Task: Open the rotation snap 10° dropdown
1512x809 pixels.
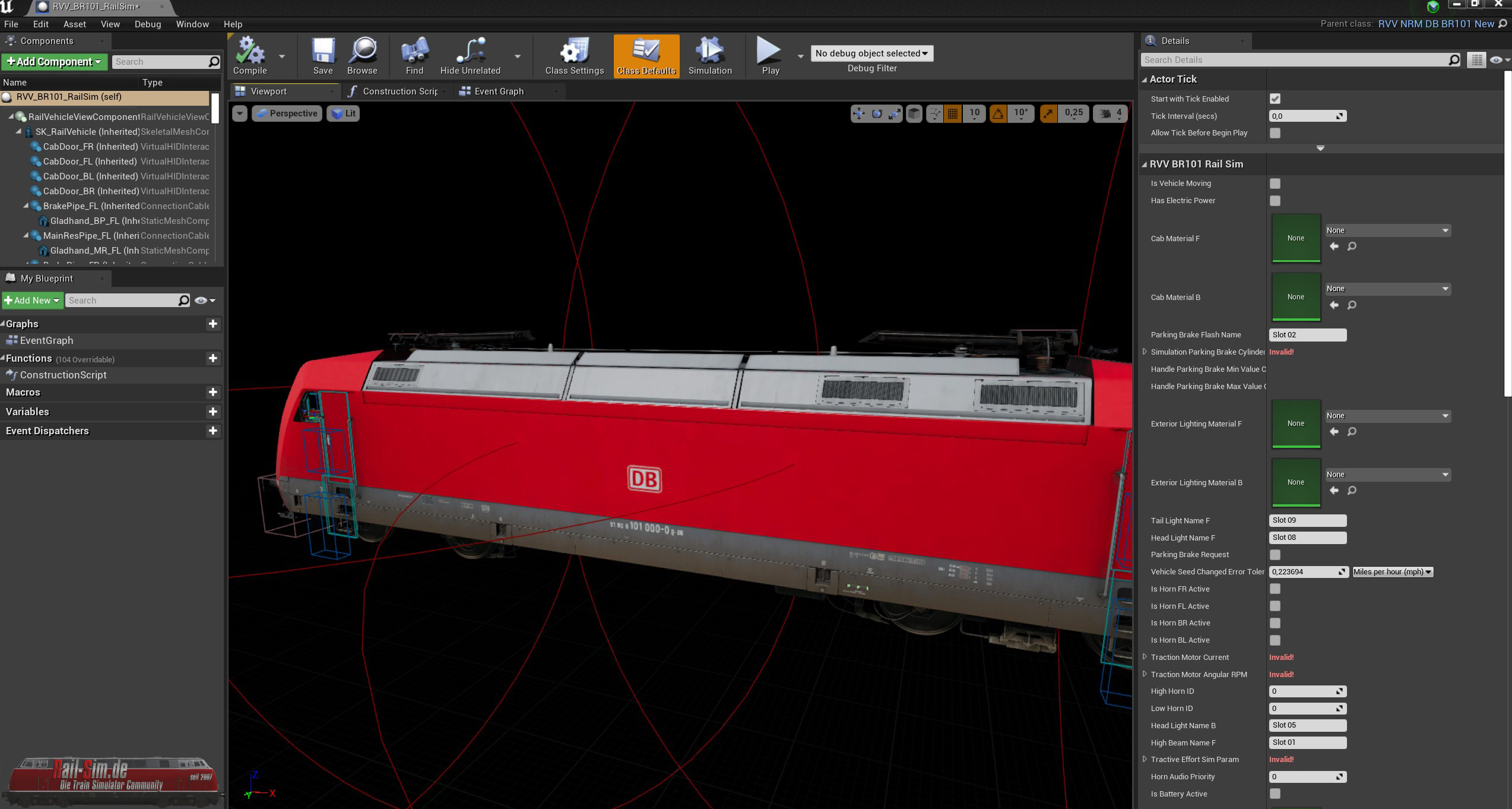Action: click(x=1020, y=113)
